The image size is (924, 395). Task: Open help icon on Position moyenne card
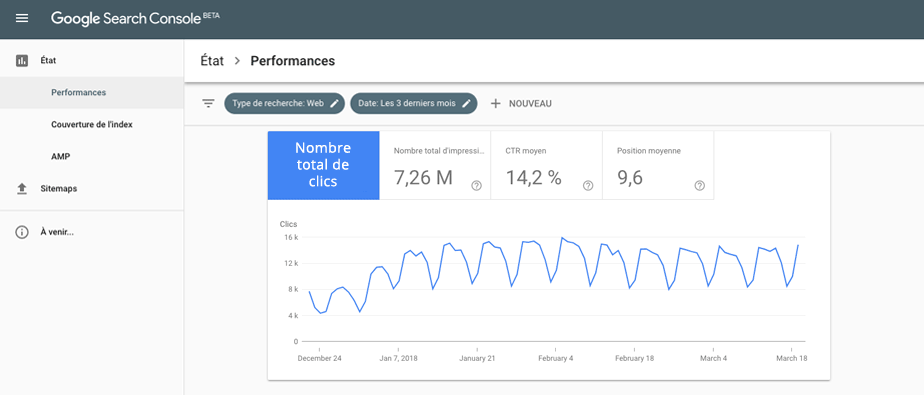(699, 186)
